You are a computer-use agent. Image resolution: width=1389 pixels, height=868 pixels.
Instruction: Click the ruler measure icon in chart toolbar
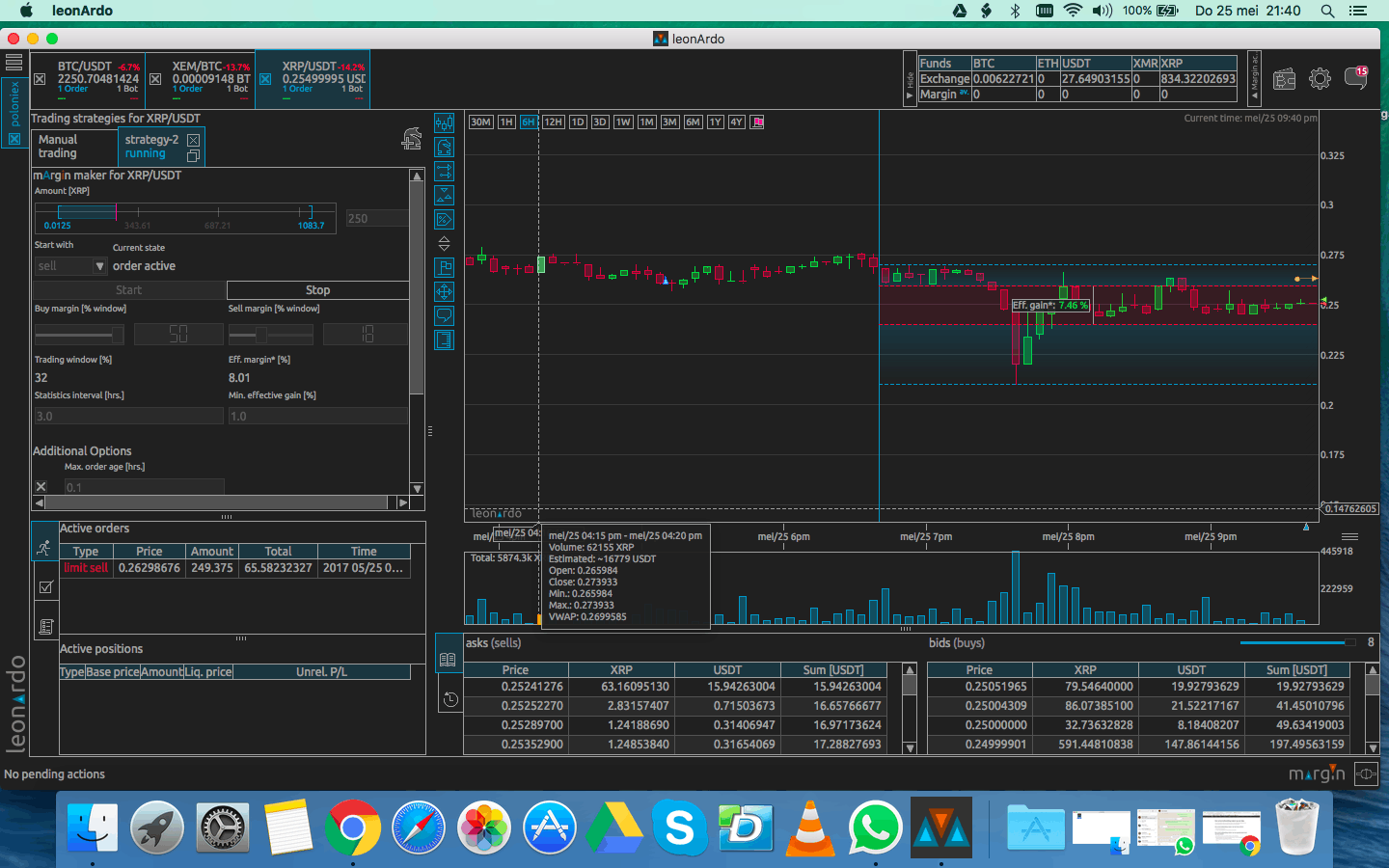[x=444, y=340]
